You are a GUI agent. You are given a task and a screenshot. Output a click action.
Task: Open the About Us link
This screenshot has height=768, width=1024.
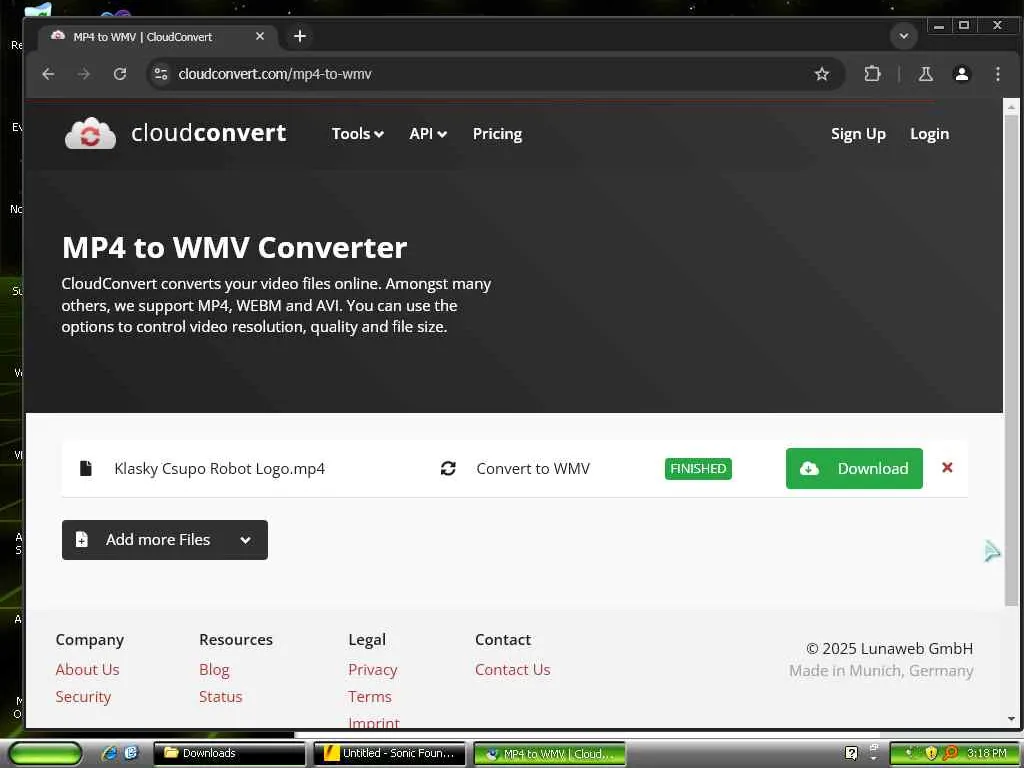click(88, 669)
